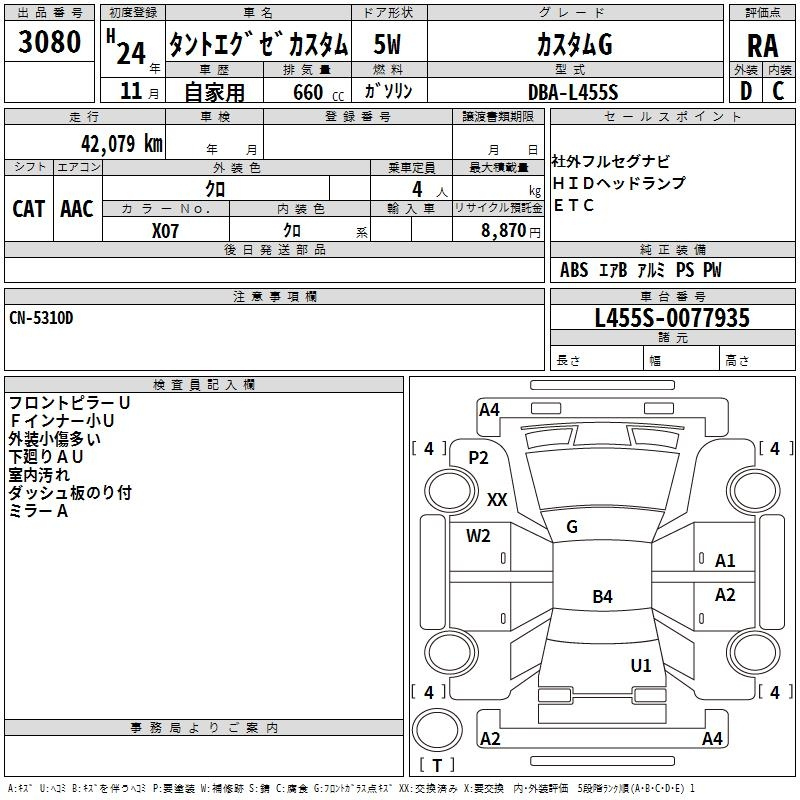
Task: Click the note CN-5310D
Action: [41, 318]
